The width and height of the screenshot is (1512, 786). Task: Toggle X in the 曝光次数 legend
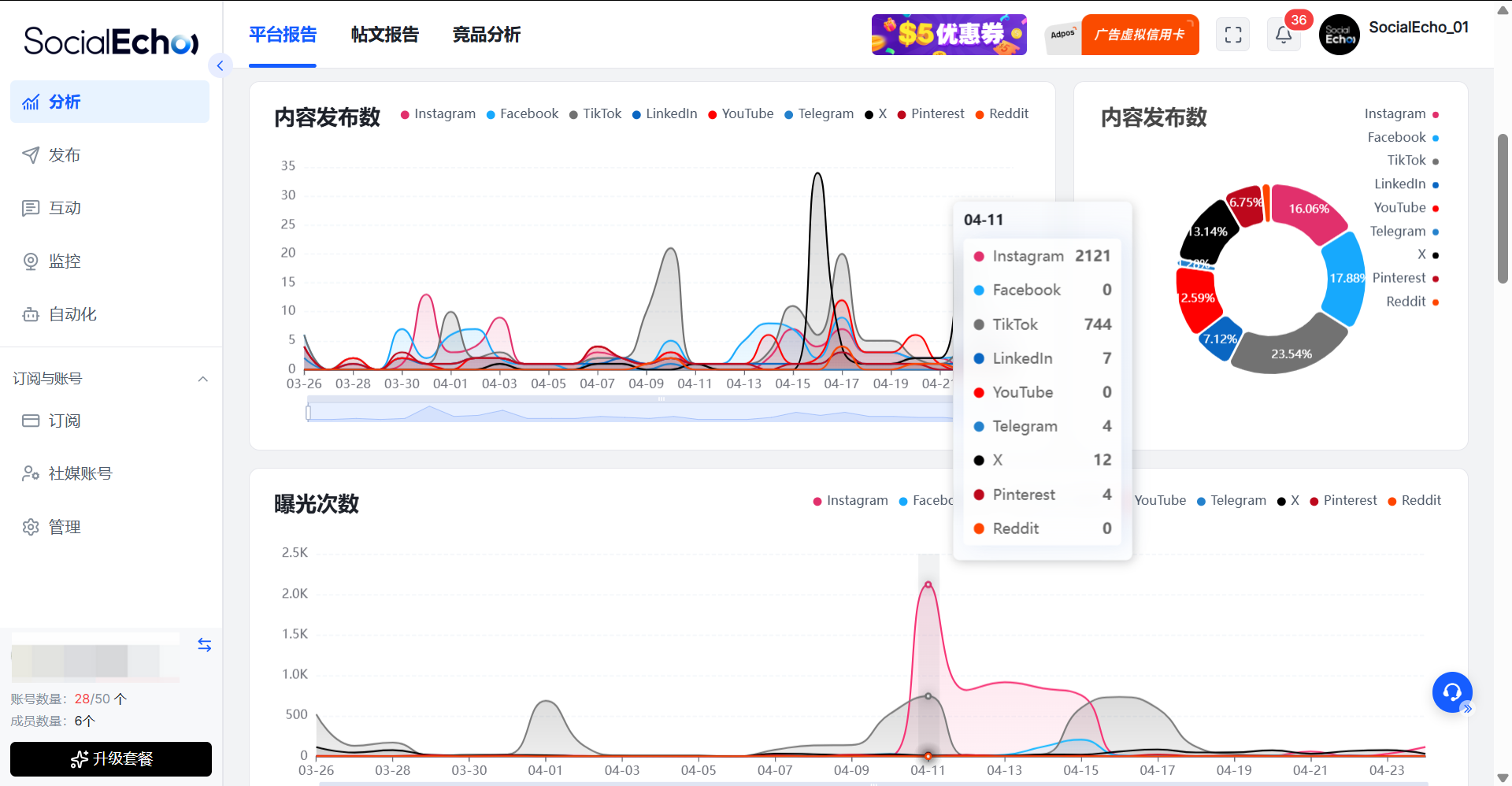pyautogui.click(x=1288, y=501)
